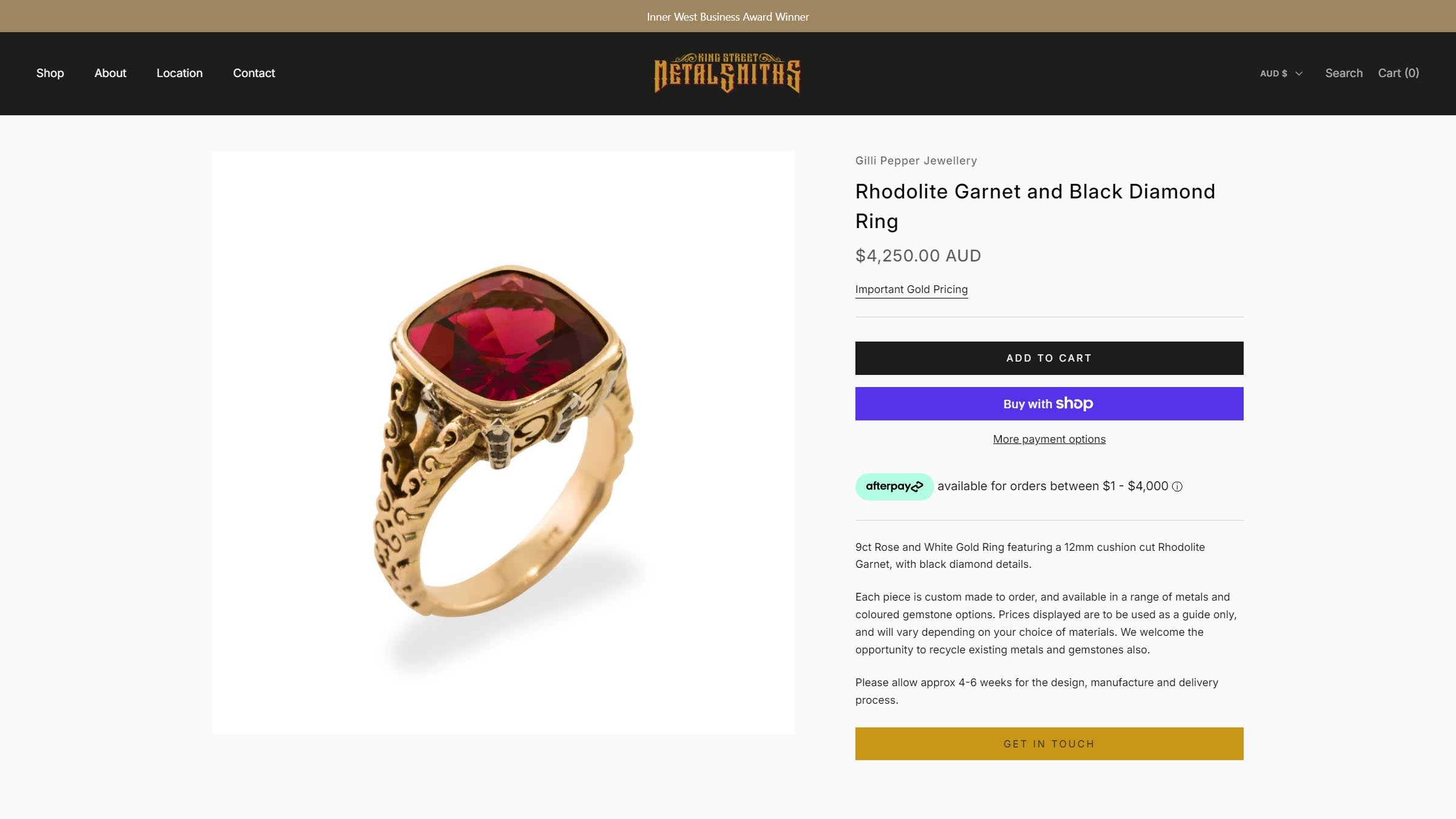Image resolution: width=1456 pixels, height=819 pixels.
Task: Click the Afterpay logo badge
Action: (894, 487)
